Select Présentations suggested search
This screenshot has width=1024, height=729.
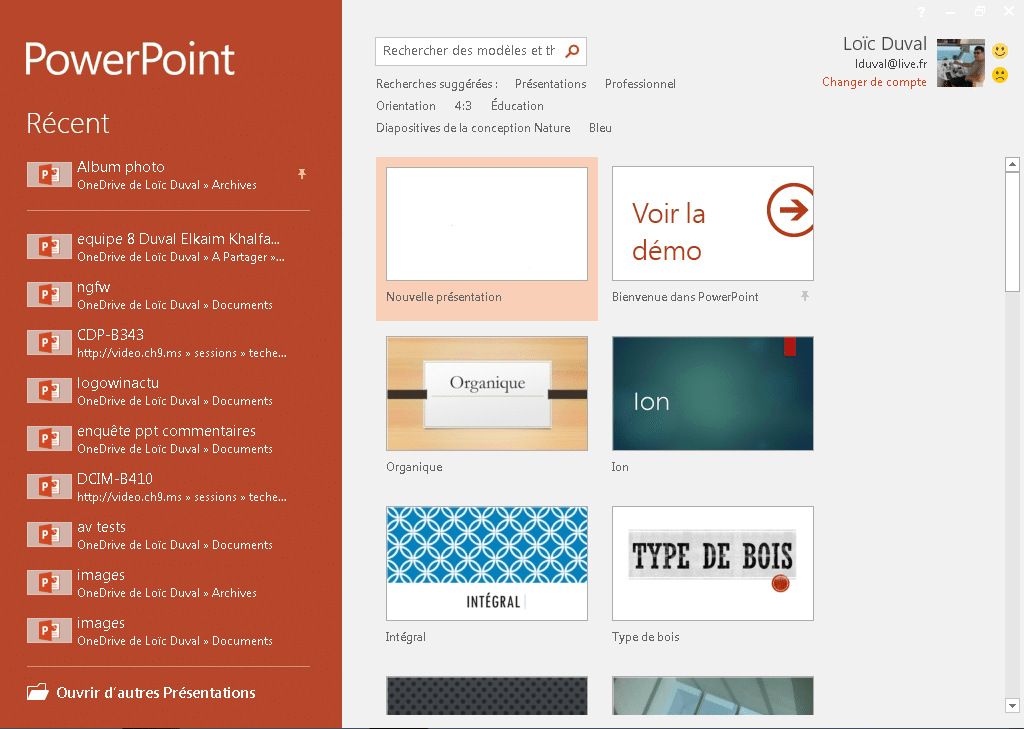point(551,84)
